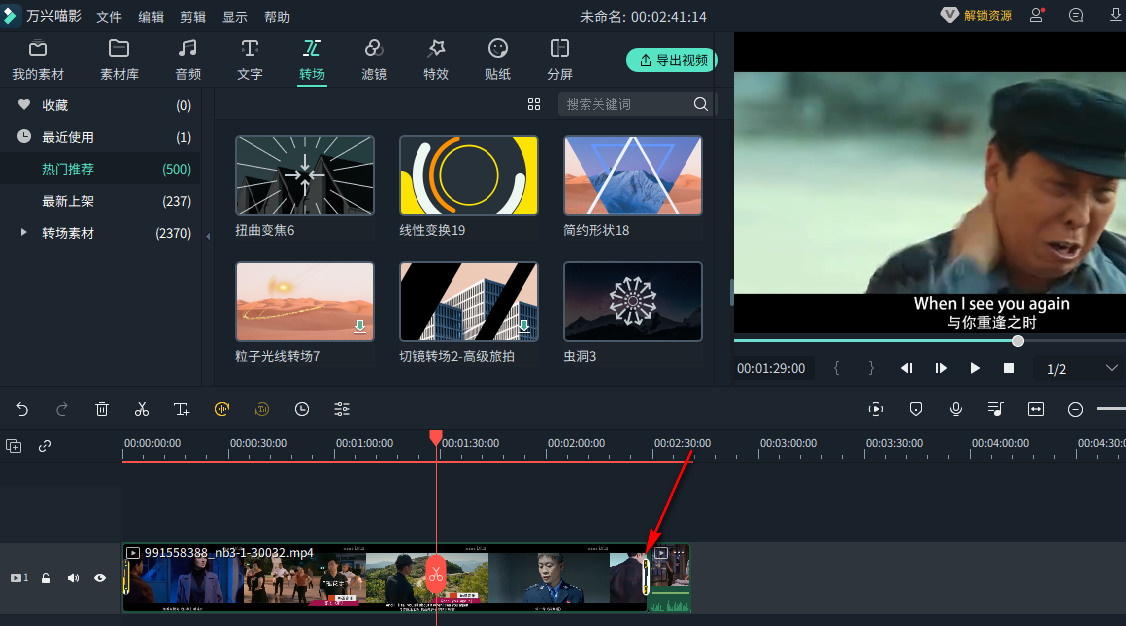The height and width of the screenshot is (626, 1126).
Task: Click 解锁资源 unlock resources link
Action: 977,16
